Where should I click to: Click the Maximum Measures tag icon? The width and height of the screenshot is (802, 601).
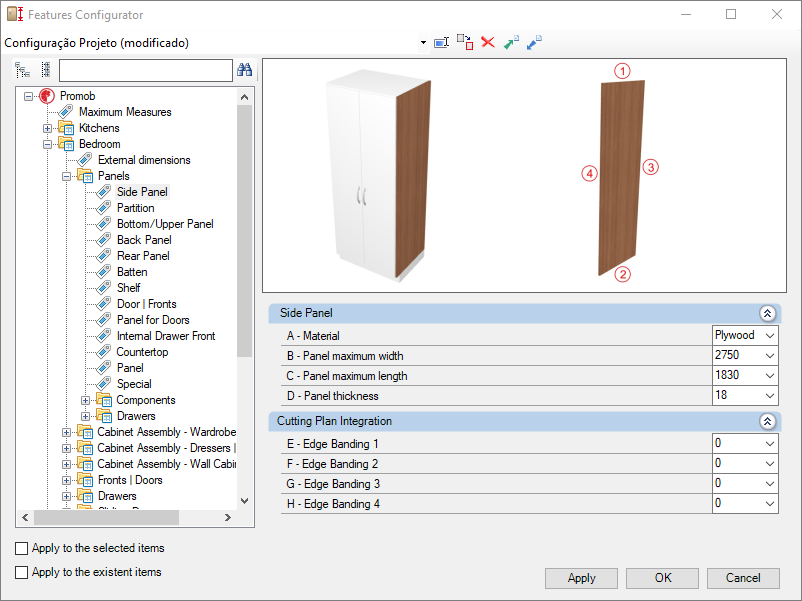(65, 112)
